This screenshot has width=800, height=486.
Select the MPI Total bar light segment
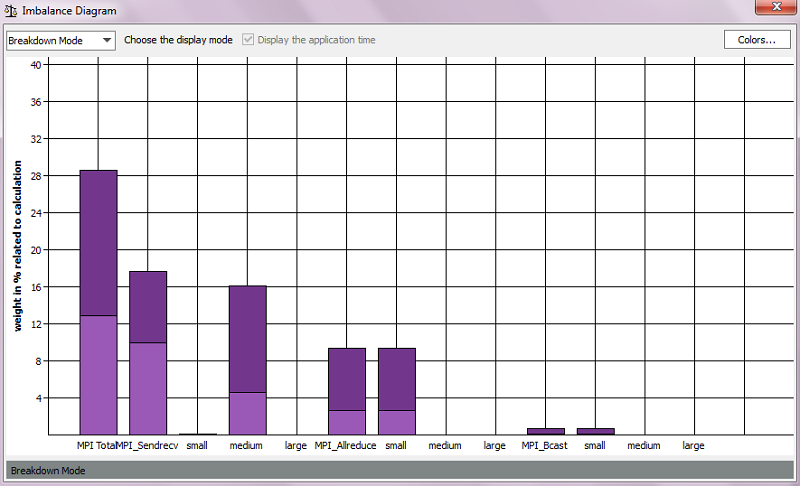[x=98, y=375]
